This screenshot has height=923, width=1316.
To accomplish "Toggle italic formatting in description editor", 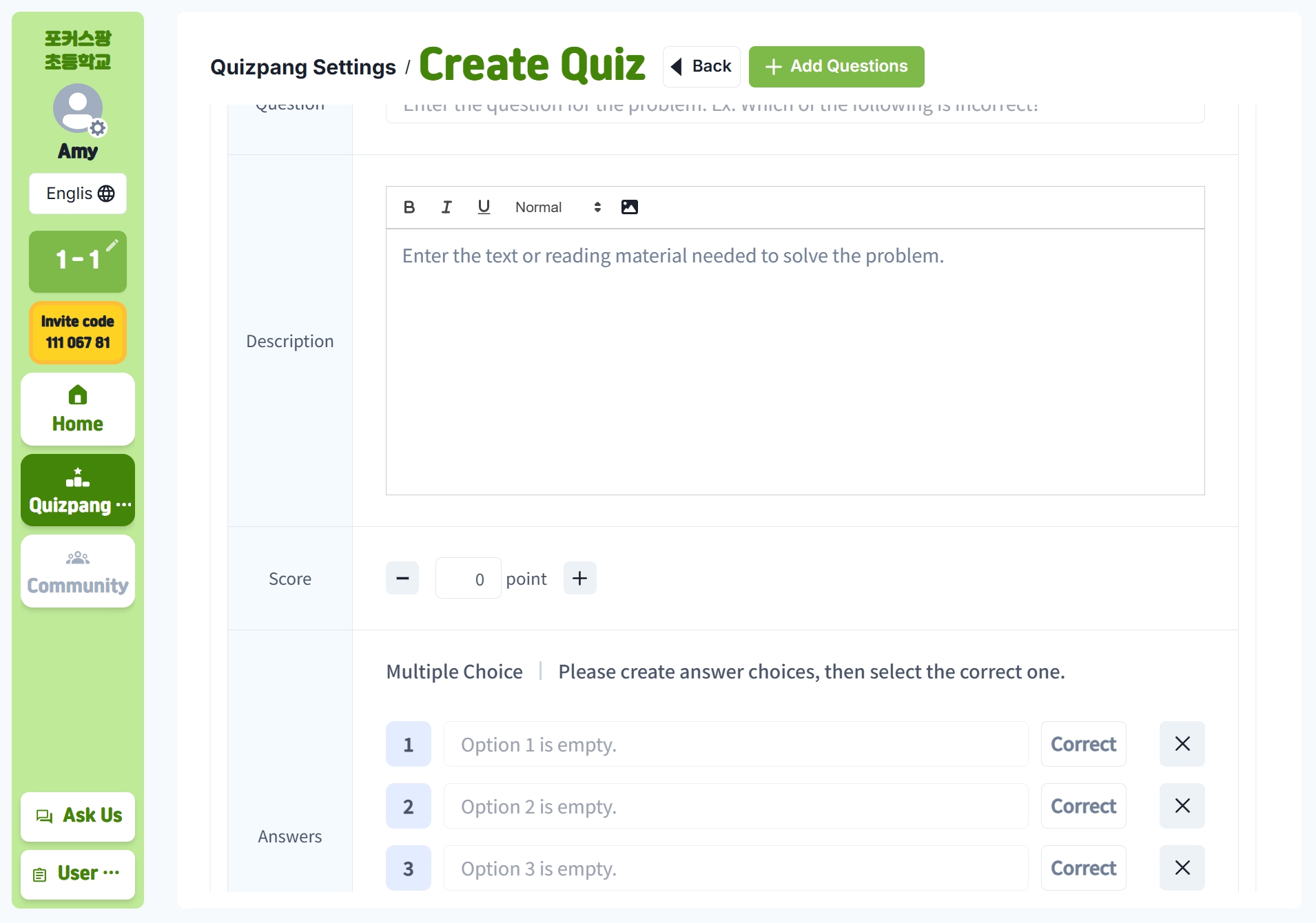I will click(x=446, y=207).
